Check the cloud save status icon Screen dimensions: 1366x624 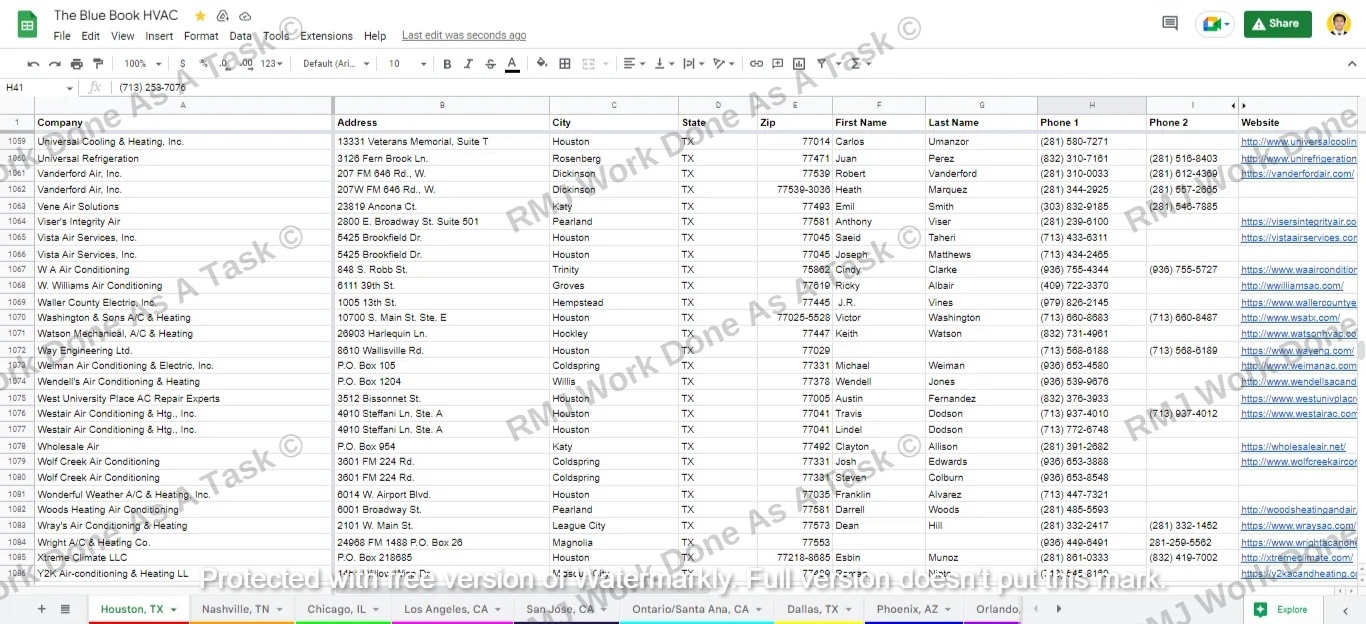245,16
